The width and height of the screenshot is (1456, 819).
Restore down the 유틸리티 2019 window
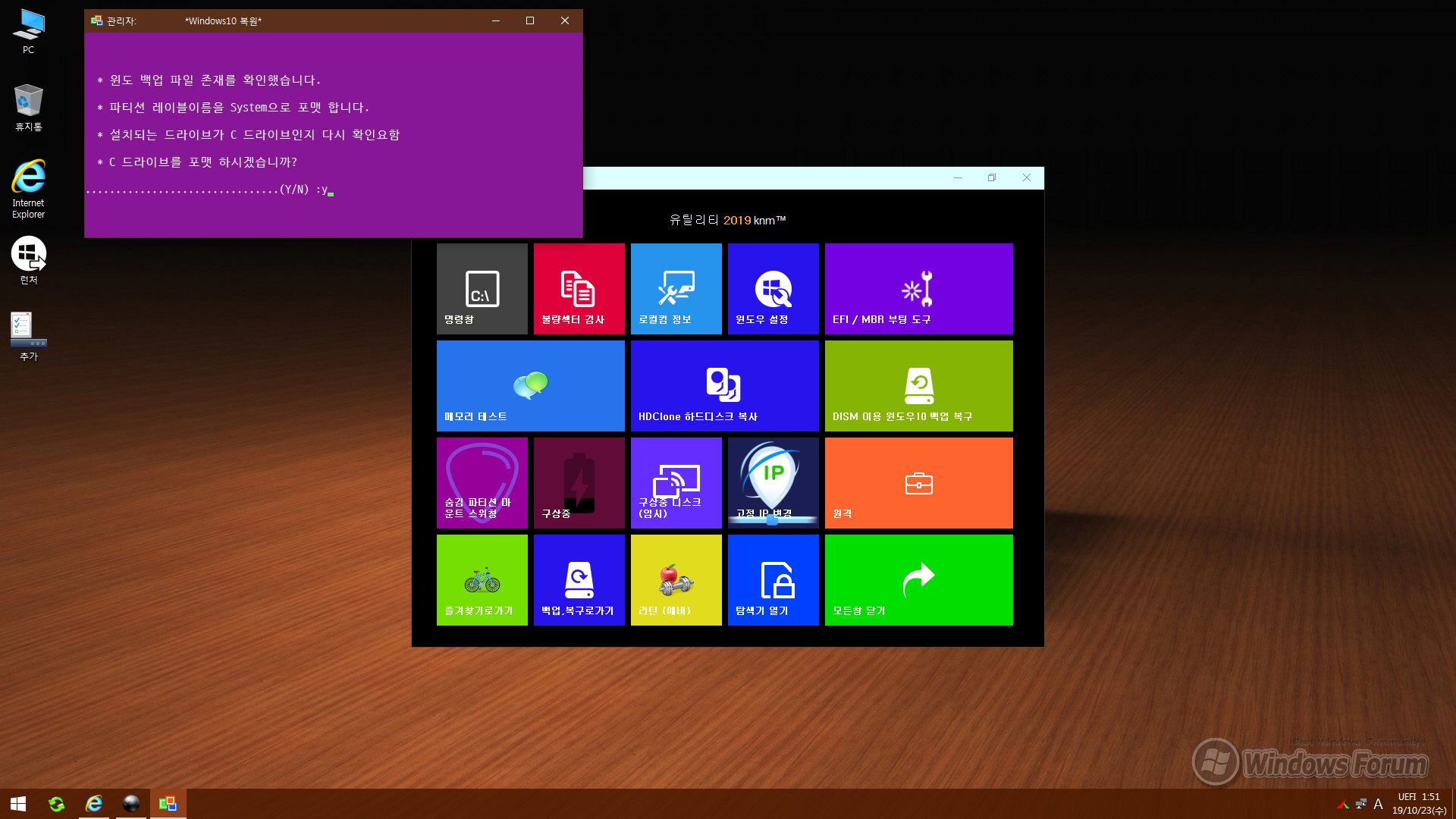point(992,177)
